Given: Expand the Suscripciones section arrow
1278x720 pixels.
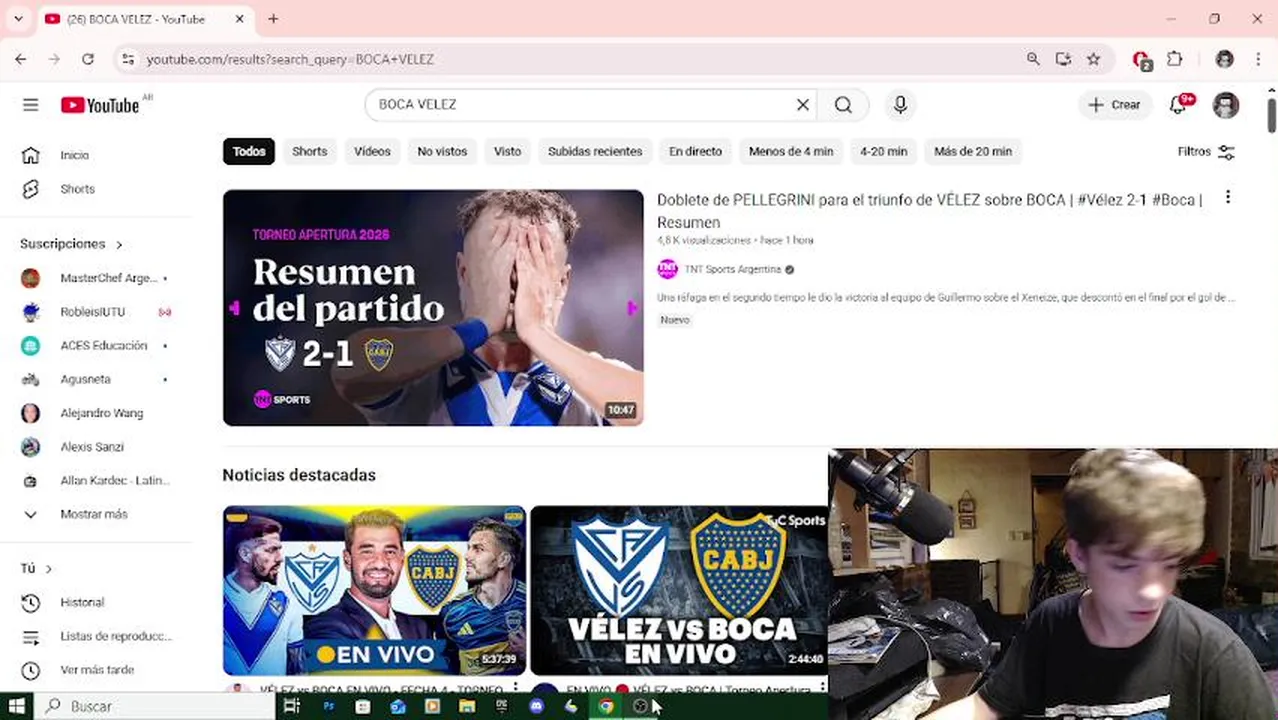Looking at the screenshot, I should pyautogui.click(x=119, y=244).
